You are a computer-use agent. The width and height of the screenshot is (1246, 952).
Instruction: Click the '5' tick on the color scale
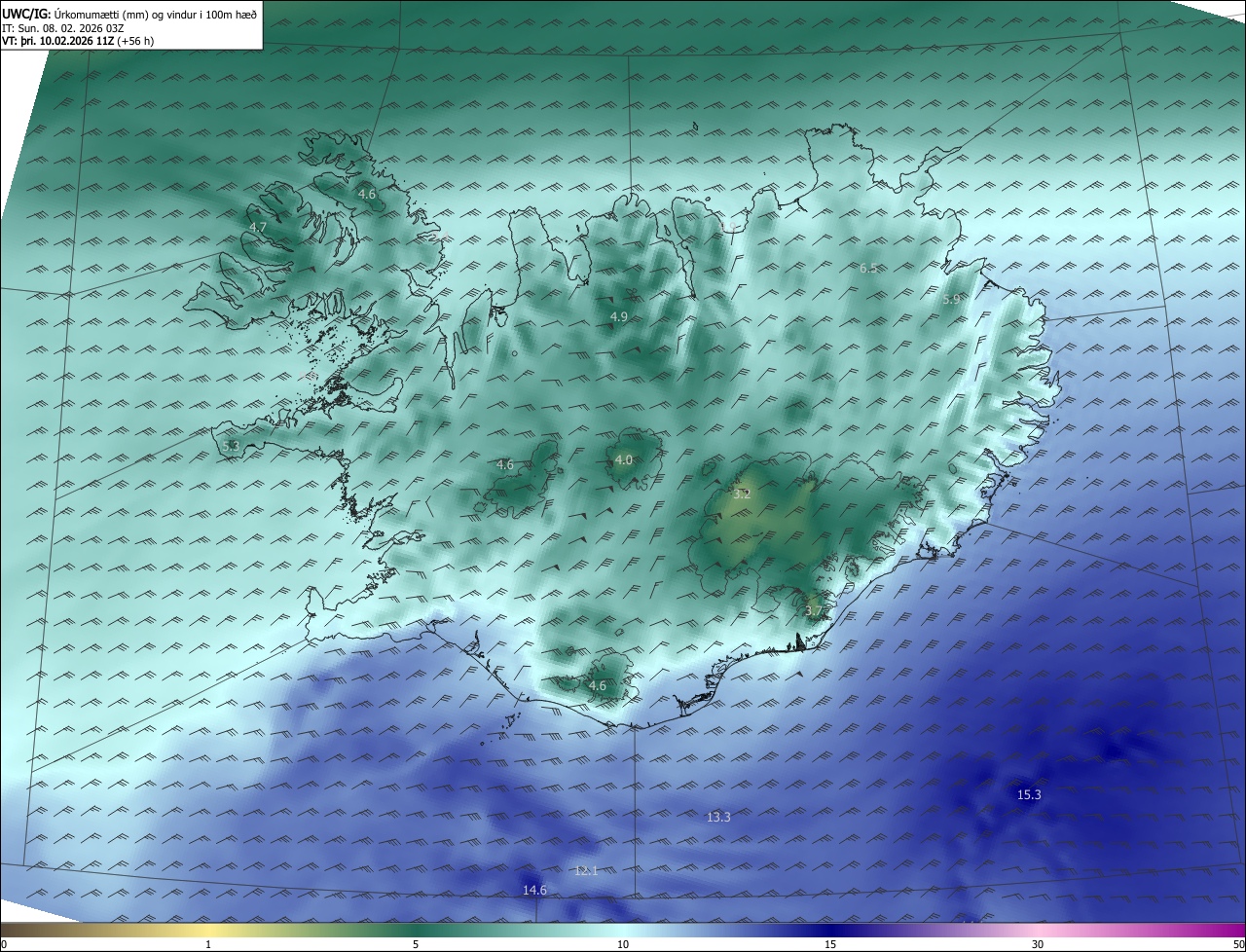416,944
